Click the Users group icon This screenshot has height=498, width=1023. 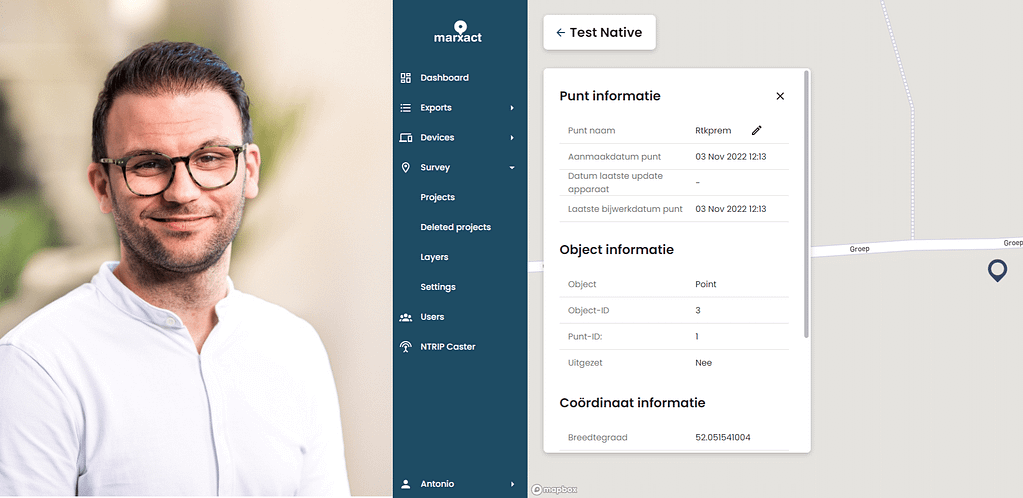point(406,317)
